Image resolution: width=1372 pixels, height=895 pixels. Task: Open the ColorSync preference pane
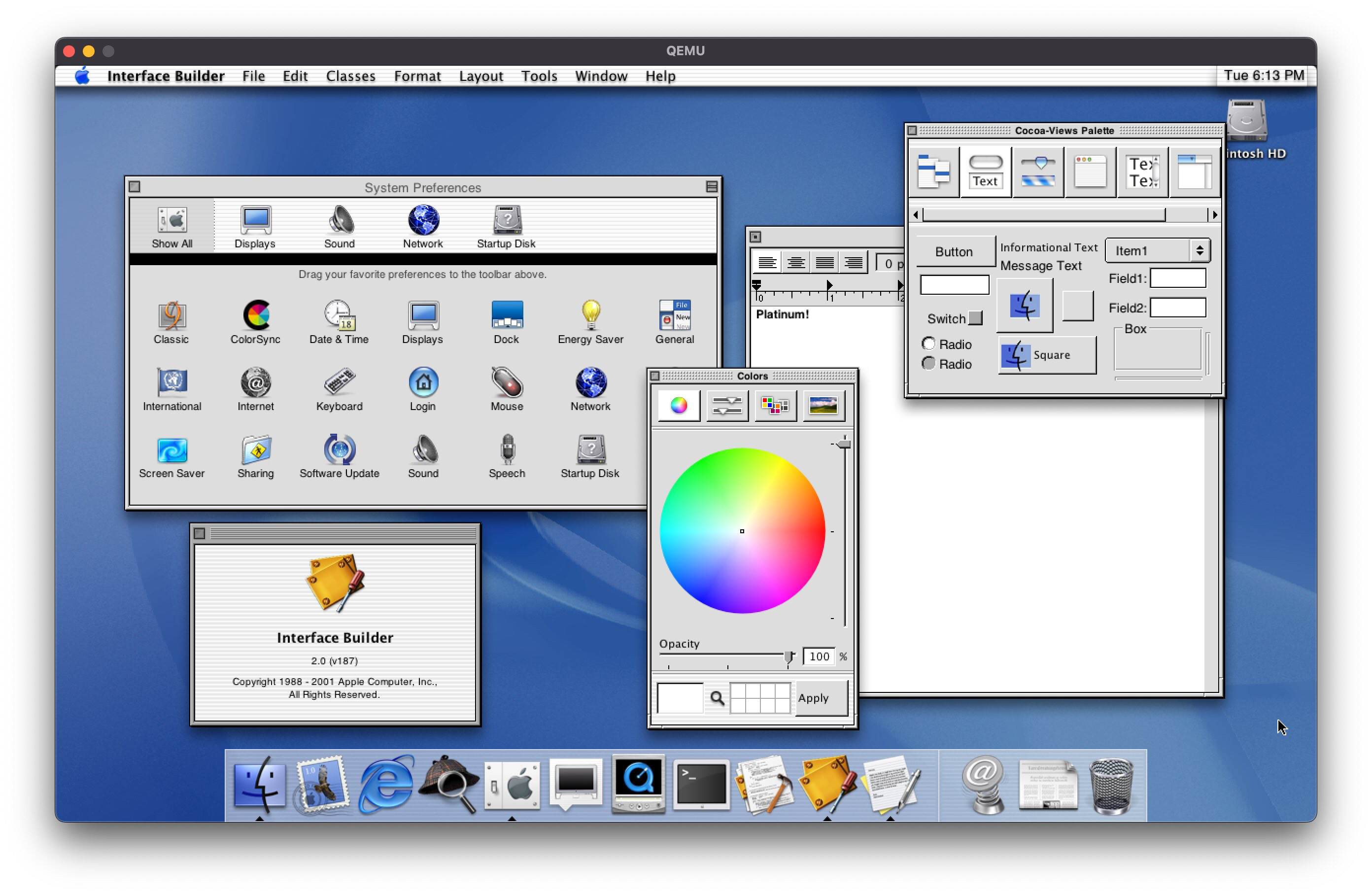(x=255, y=322)
